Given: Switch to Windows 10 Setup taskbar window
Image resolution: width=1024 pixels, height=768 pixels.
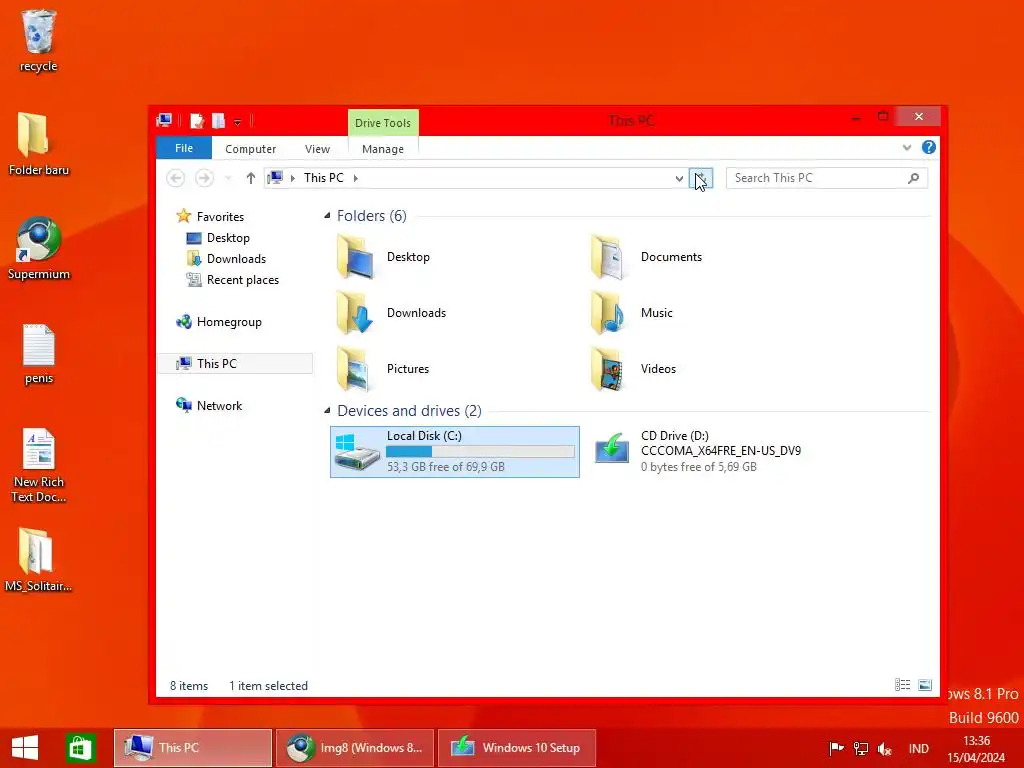Looking at the screenshot, I should 517,748.
